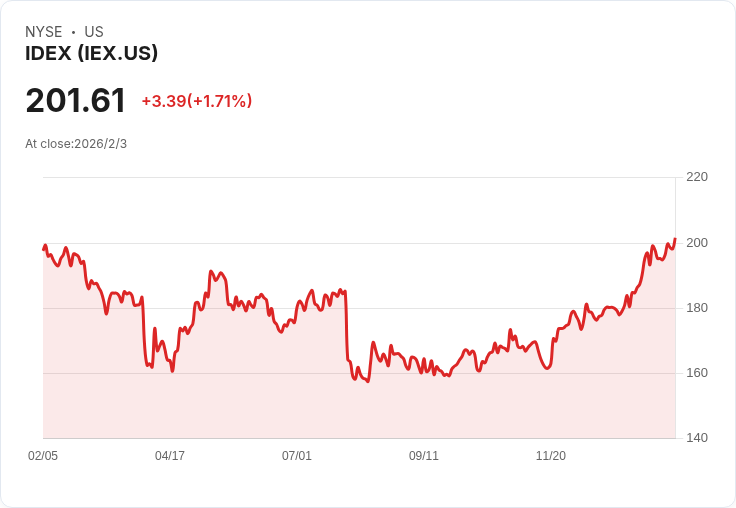This screenshot has width=736, height=508.
Task: Select the 220 y-axis label
Action: point(697,177)
